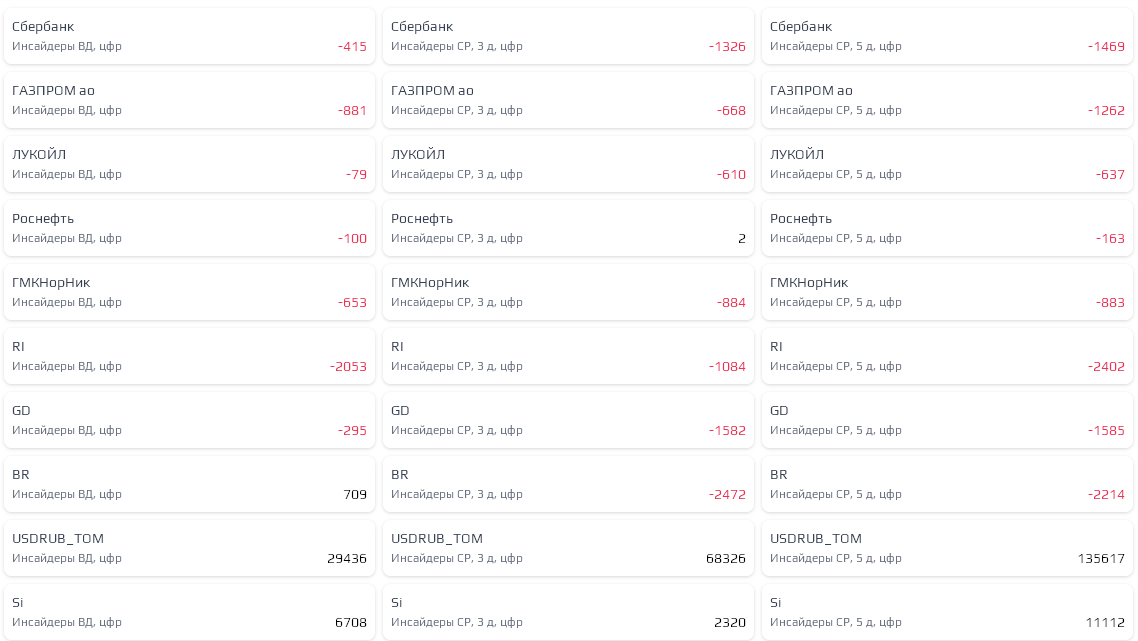1138x641 pixels.
Task: Click ЛУКОЙЛ Инсайдеры СР 5 д card
Action: (x=947, y=164)
